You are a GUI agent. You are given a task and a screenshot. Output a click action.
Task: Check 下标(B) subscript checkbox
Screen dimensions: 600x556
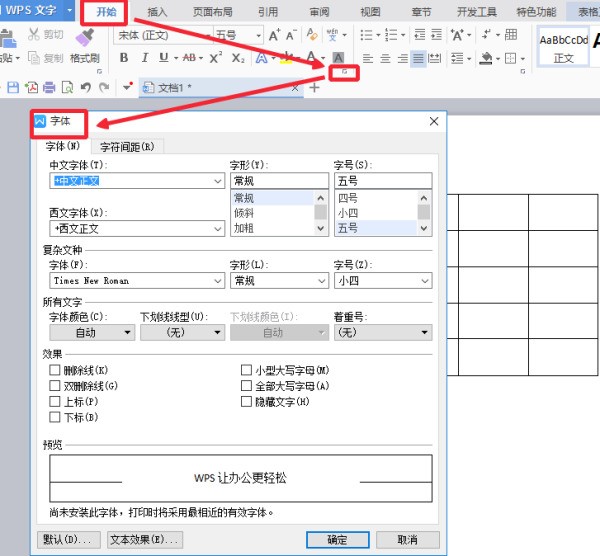(55, 417)
